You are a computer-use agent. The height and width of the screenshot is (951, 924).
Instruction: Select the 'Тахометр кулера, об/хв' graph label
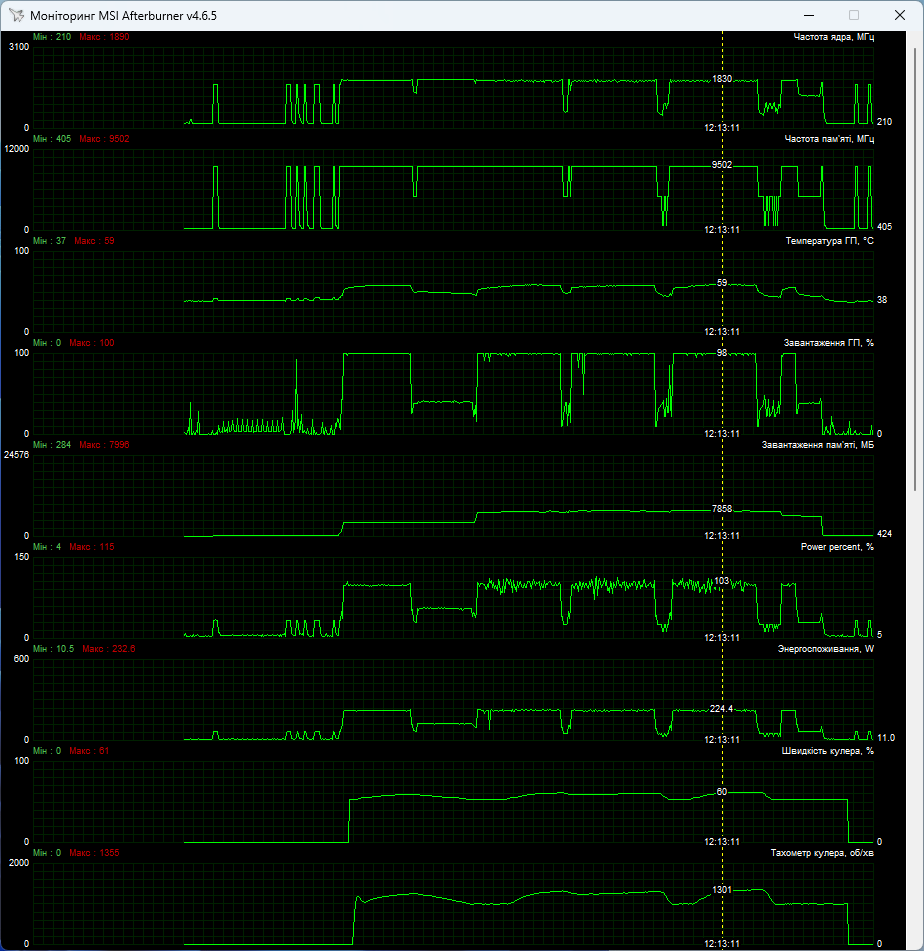pos(822,852)
